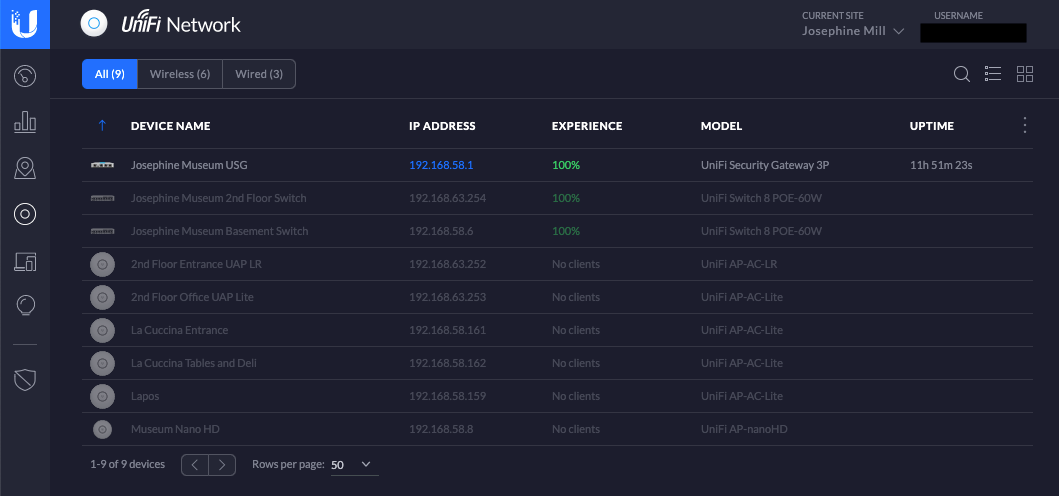Click IP address 192.168.63.254

pyautogui.click(x=448, y=198)
